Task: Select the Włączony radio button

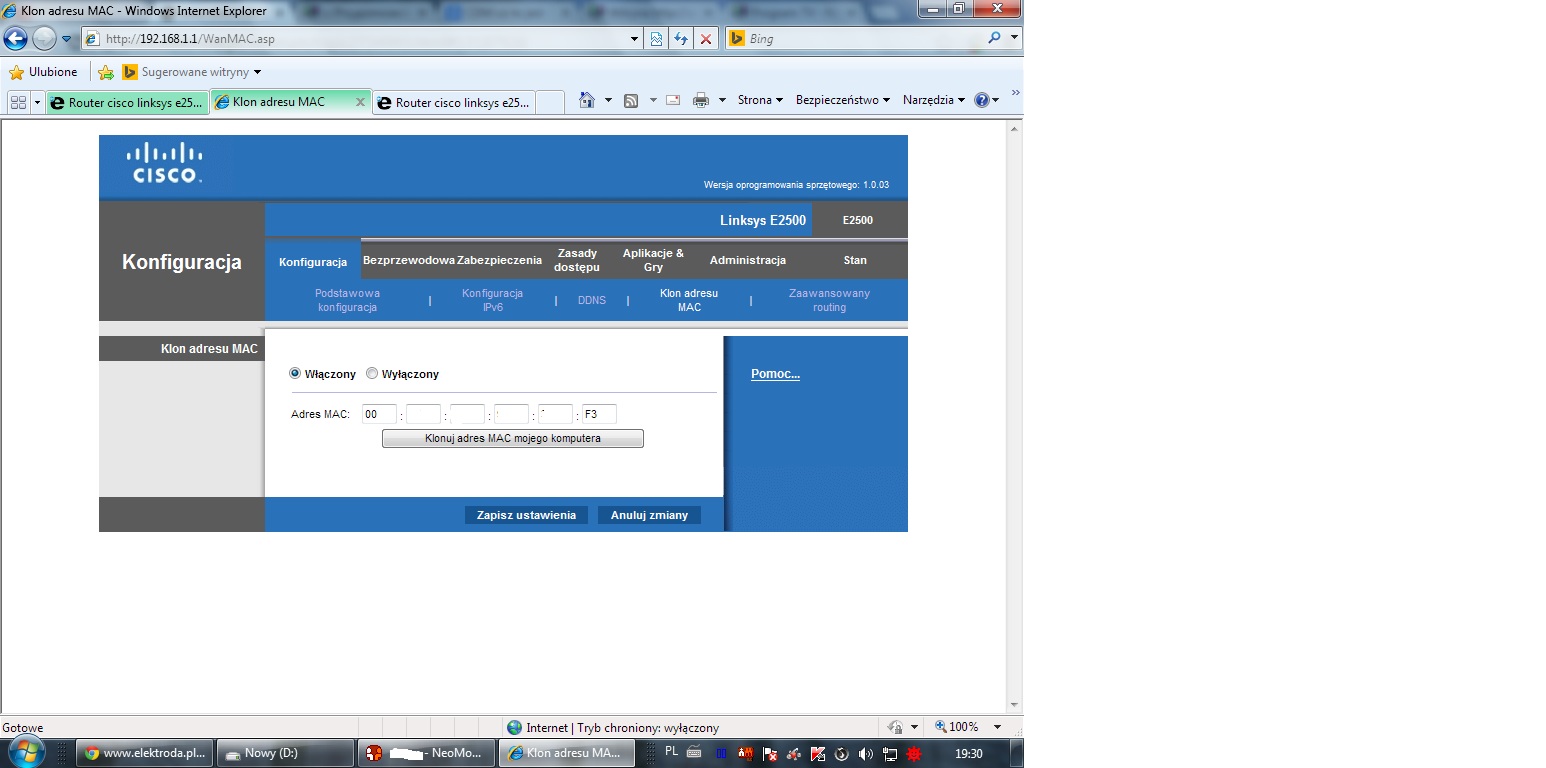Action: 295,374
